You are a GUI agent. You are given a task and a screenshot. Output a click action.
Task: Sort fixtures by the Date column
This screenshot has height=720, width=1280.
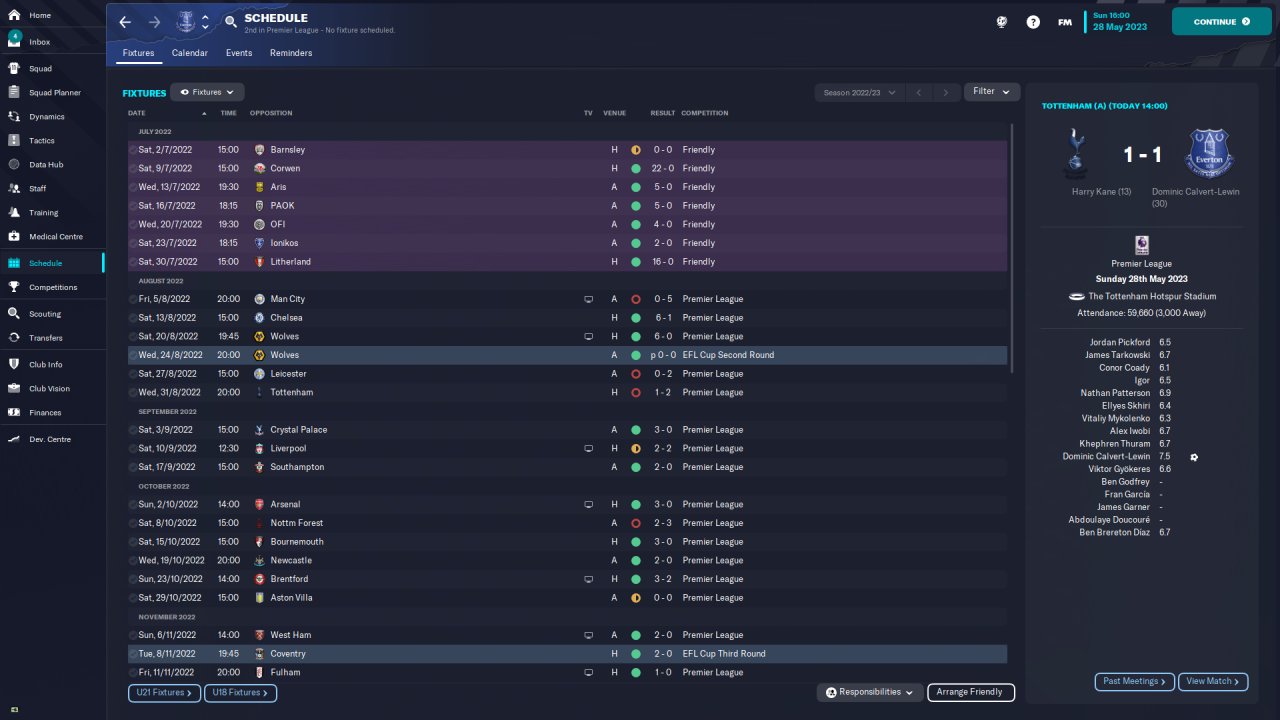tap(137, 113)
